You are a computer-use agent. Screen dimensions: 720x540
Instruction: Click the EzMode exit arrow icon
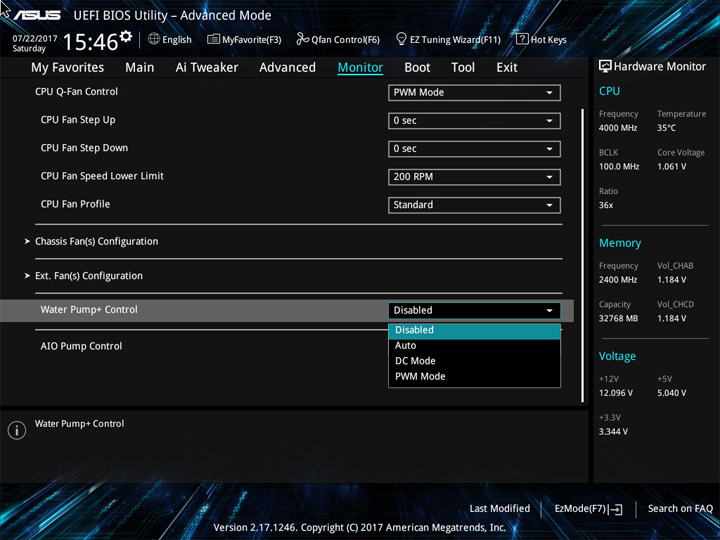tap(616, 509)
